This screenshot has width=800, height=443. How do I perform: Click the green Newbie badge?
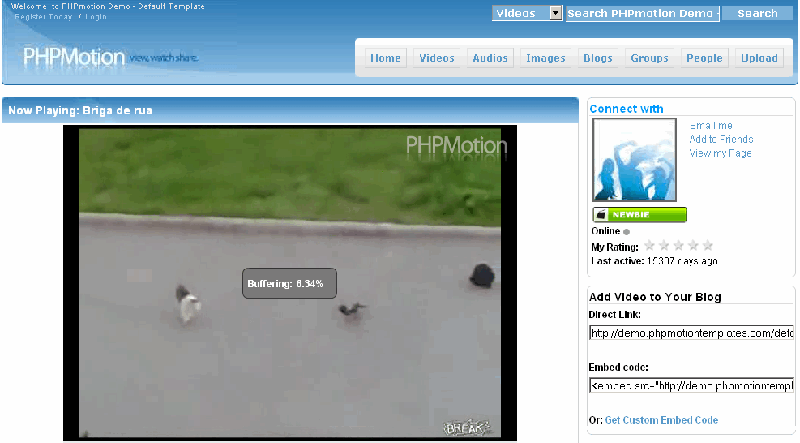click(x=639, y=215)
